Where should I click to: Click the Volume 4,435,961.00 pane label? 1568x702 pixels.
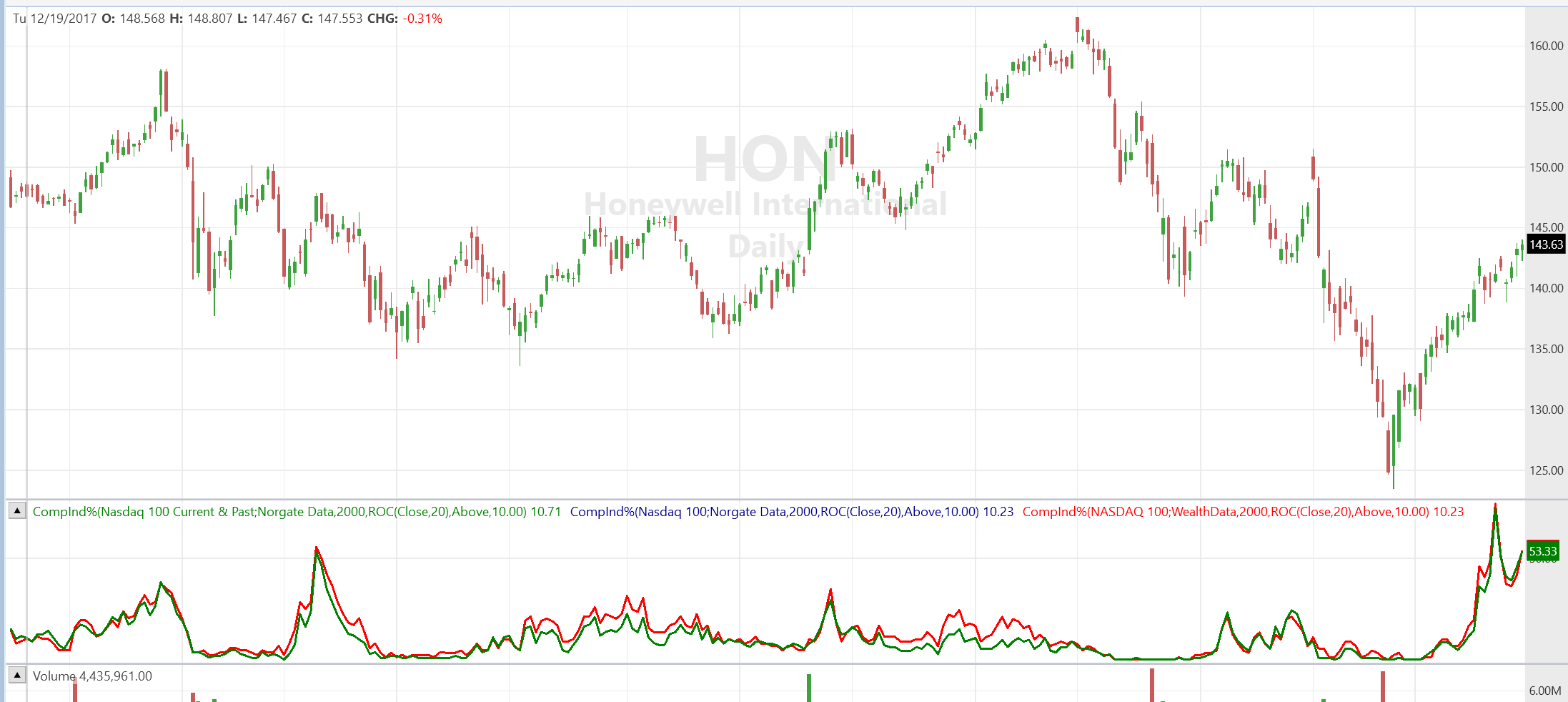[92, 676]
